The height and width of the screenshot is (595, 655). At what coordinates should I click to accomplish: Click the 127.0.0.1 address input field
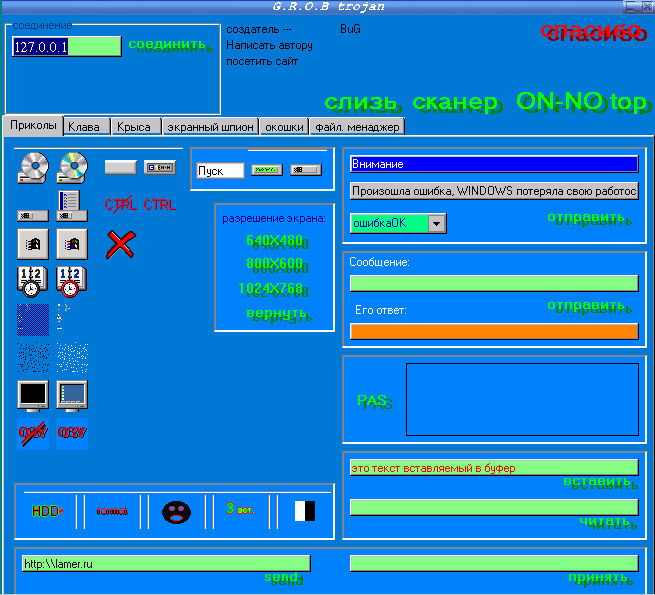[66, 46]
